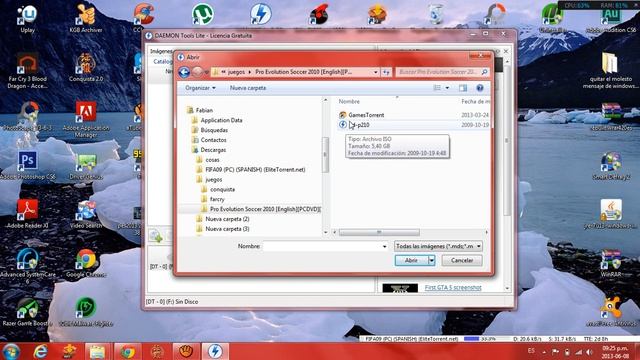Click Nueva carpeta in the toolbar
Screen dimensions: 640x360
pyautogui.click(x=248, y=88)
